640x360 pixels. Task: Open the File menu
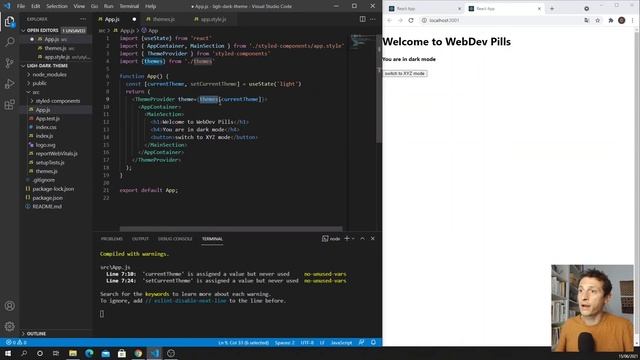point(21,6)
